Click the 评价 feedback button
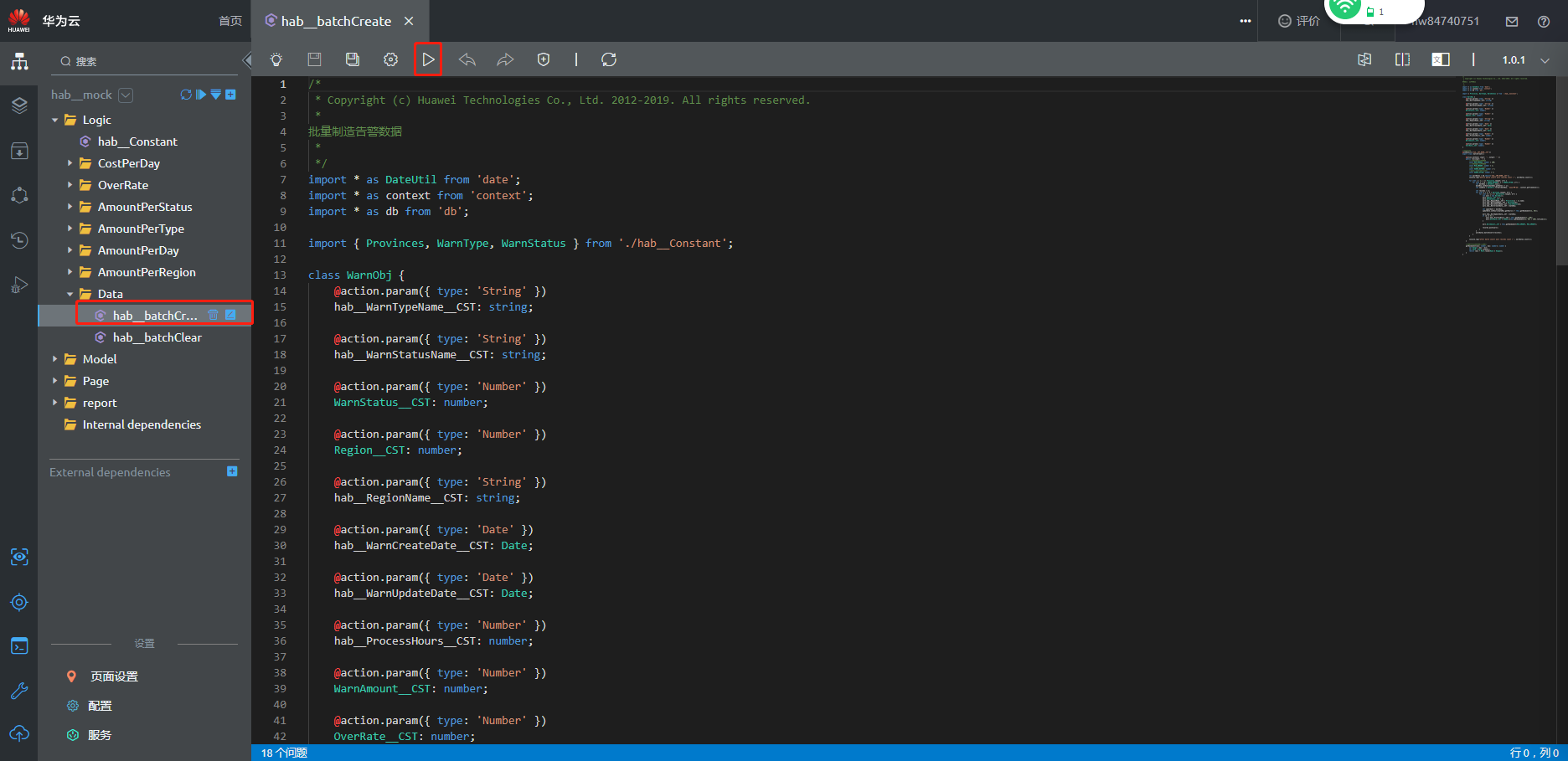The image size is (1568, 761). [x=1298, y=21]
